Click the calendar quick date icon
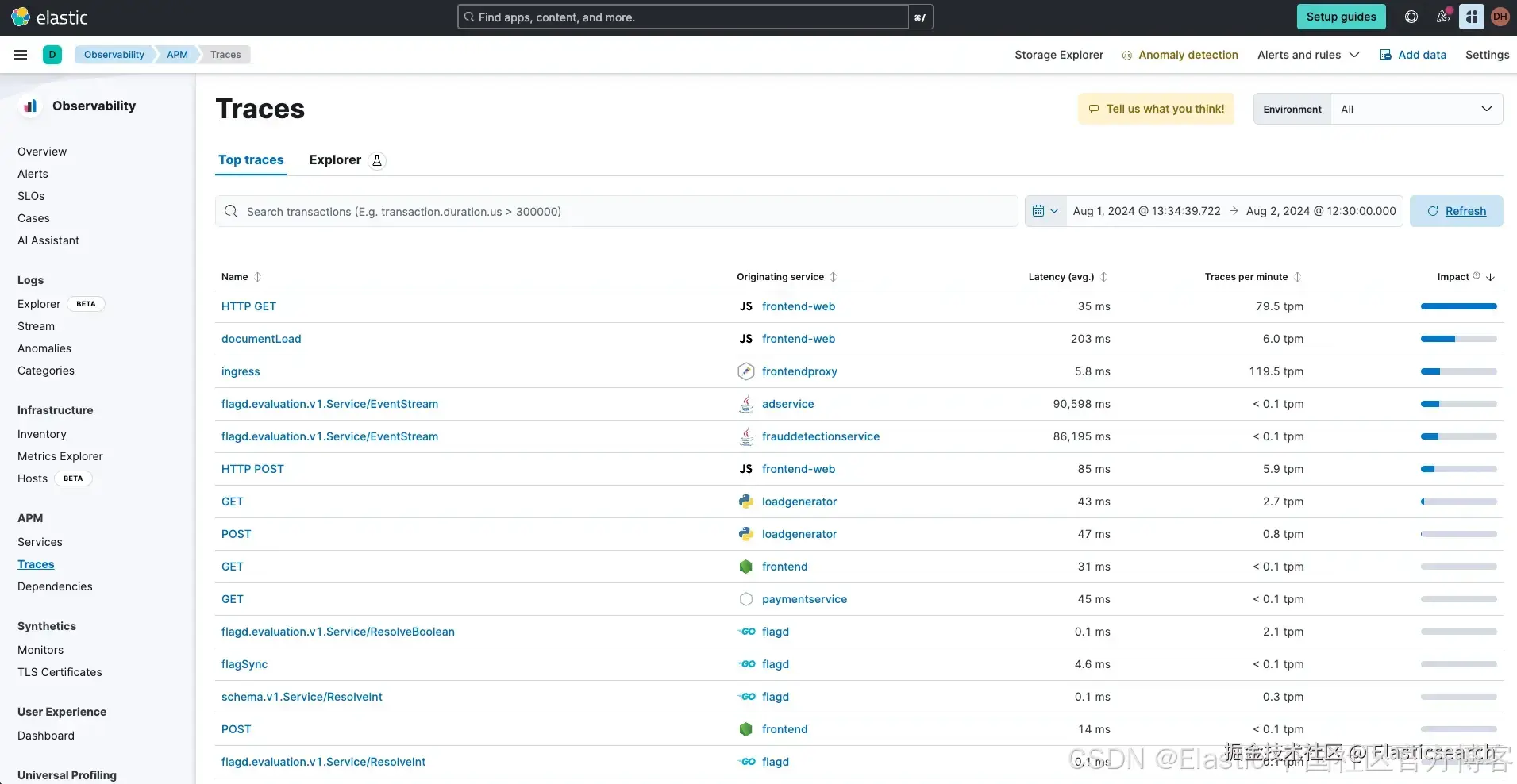 pyautogui.click(x=1045, y=211)
